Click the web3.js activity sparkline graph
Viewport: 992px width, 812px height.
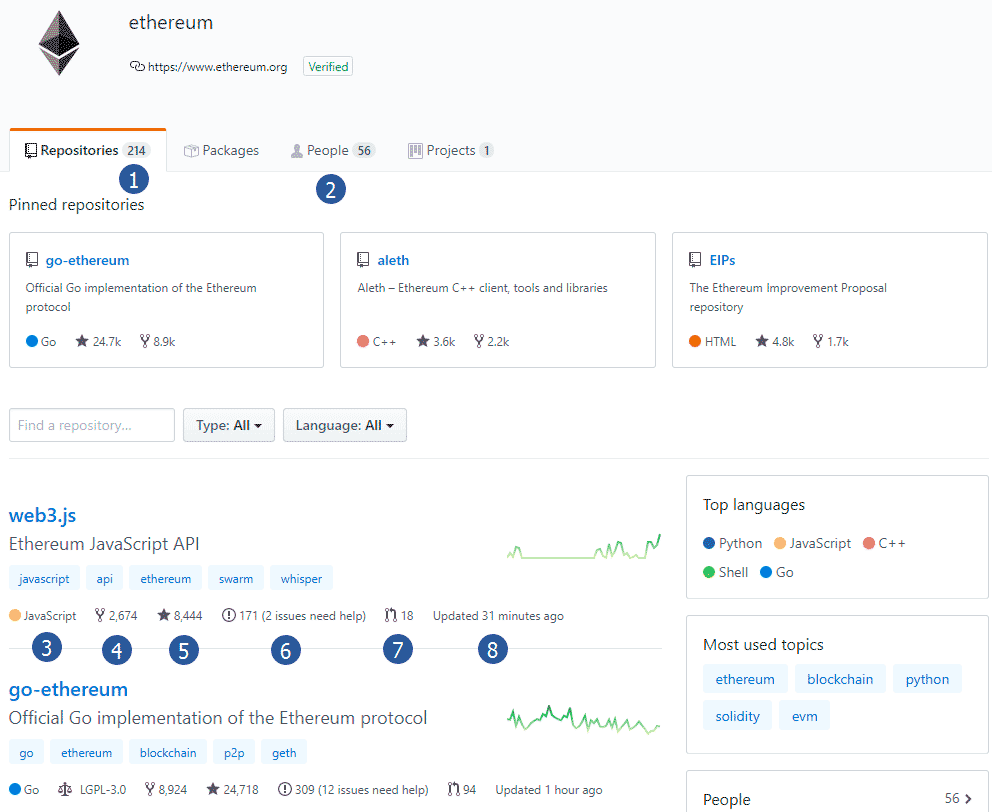click(583, 547)
